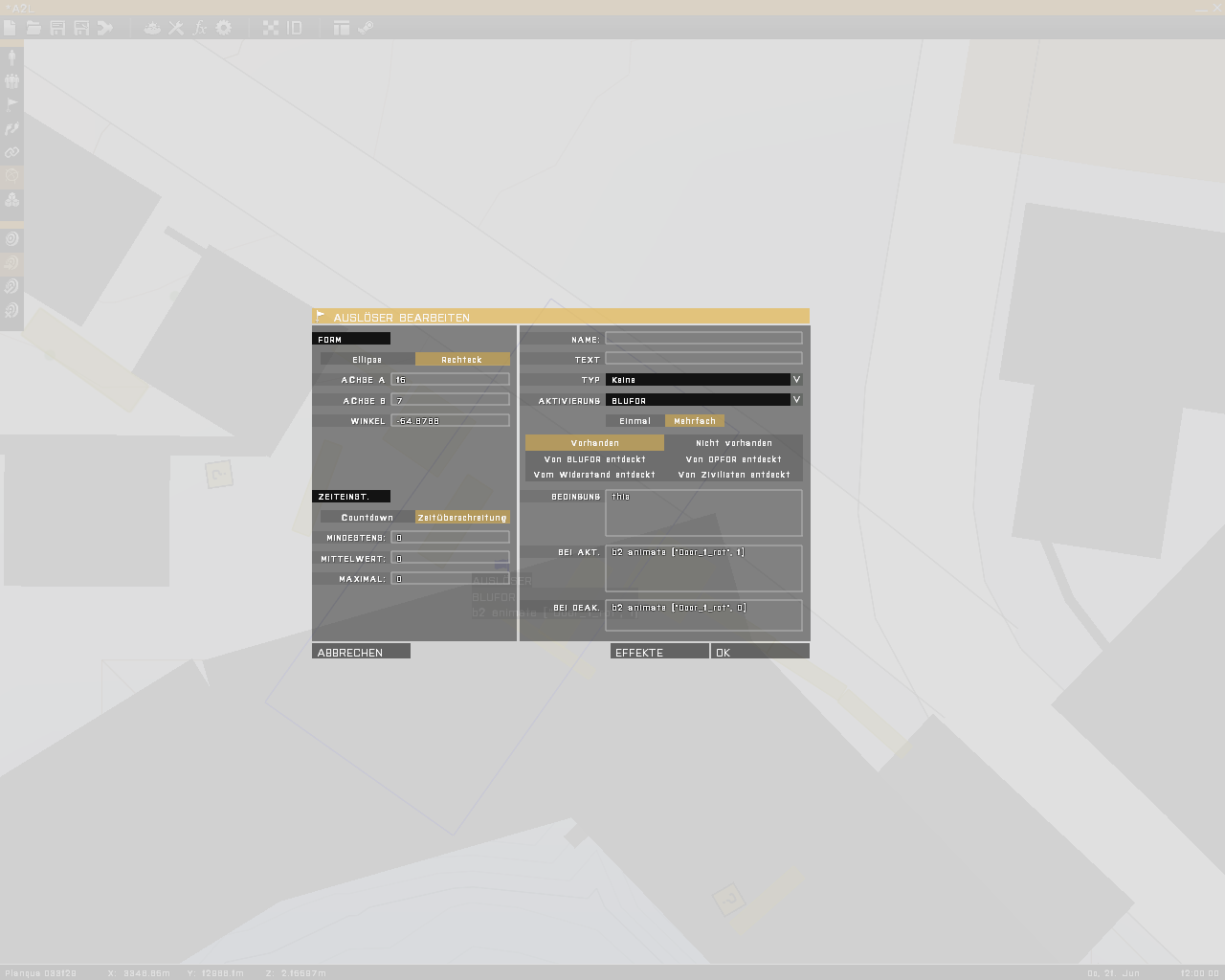Screen dimensions: 1225x980
Task: Click the New mission file icon
Action: [x=10, y=28]
